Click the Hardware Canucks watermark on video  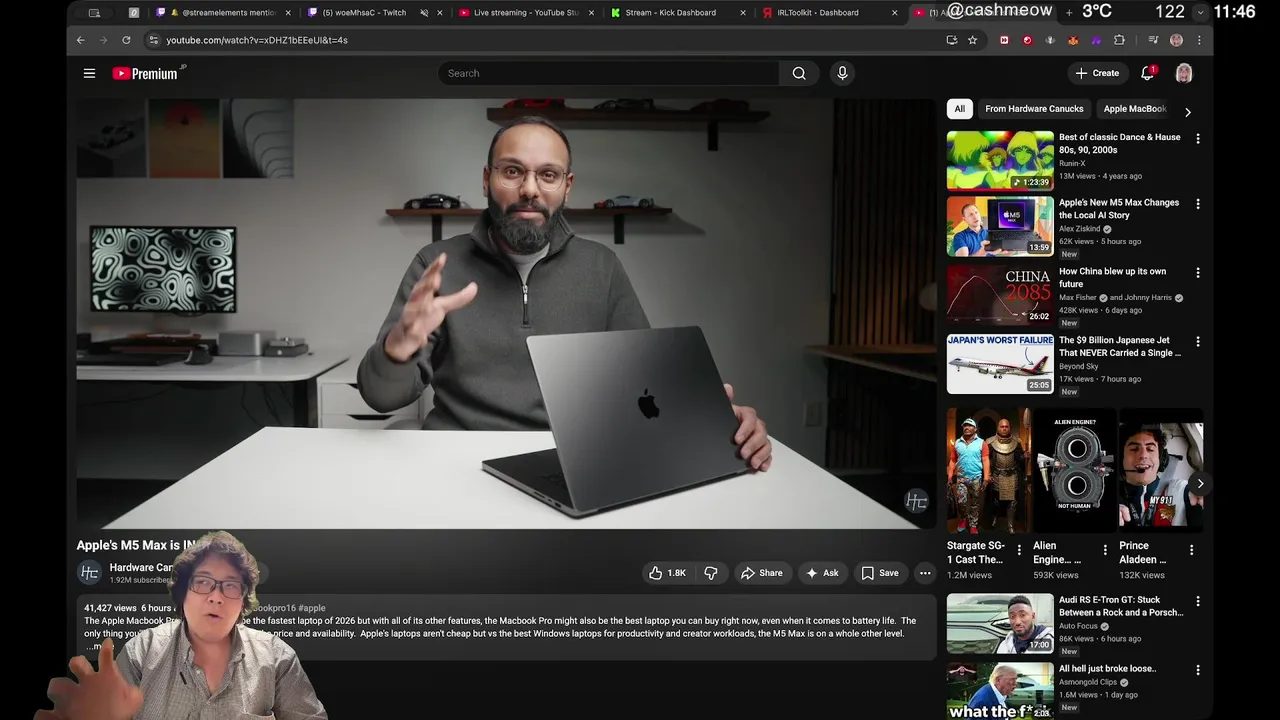[x=916, y=501]
